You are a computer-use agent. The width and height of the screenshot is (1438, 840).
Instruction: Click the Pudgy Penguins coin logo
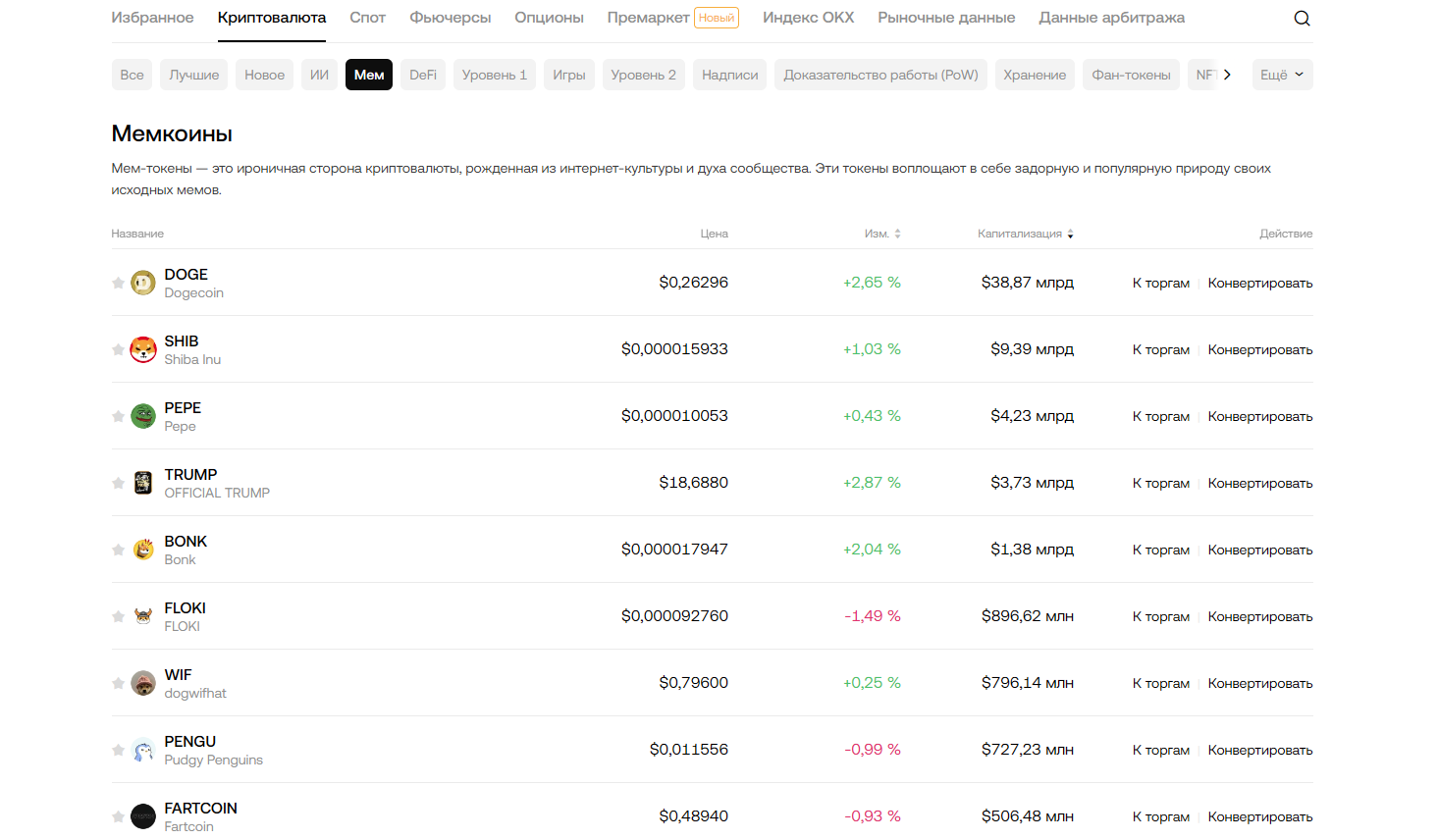tap(143, 750)
